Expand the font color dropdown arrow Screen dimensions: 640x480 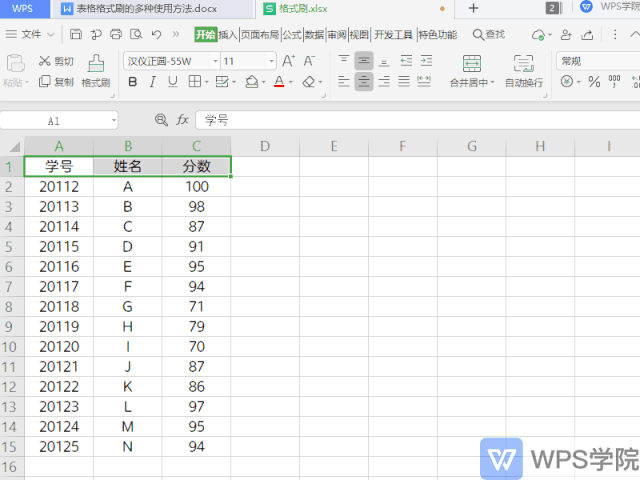pyautogui.click(x=291, y=82)
